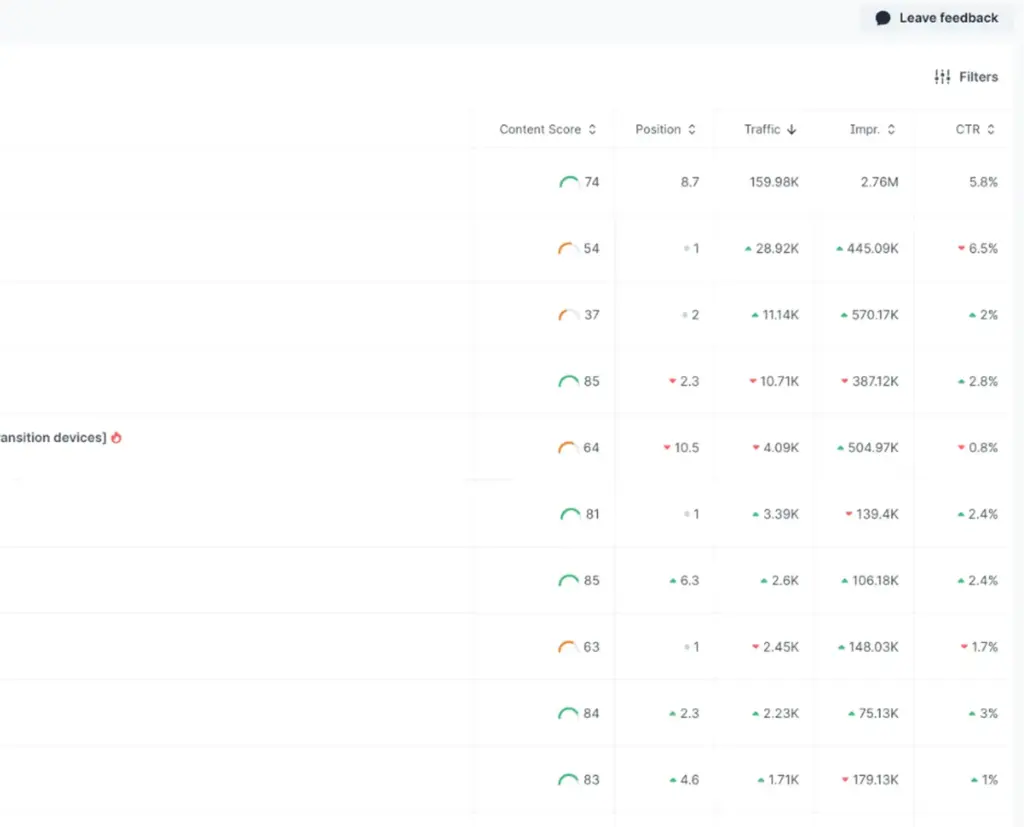The image size is (1024, 827).
Task: Click the 10.5 position value
Action: coord(686,448)
